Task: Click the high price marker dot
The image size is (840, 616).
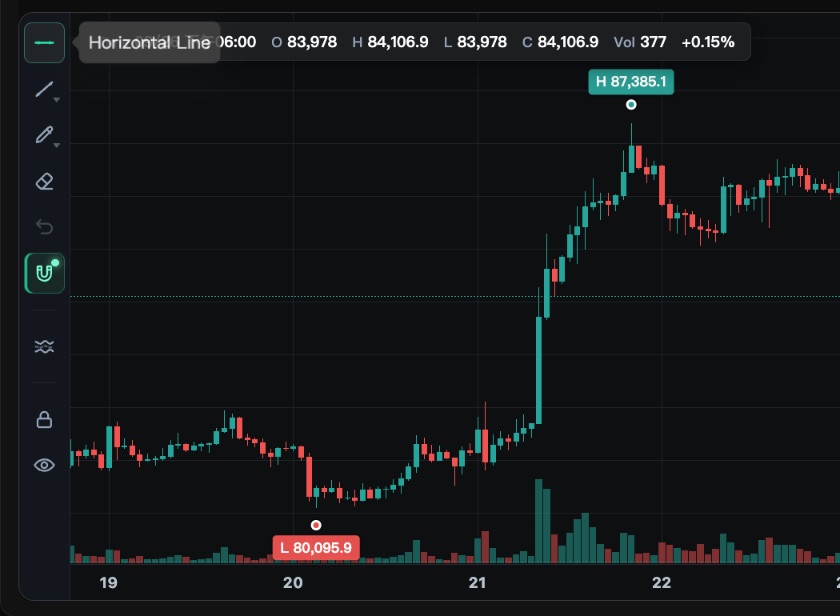Action: pyautogui.click(x=631, y=104)
